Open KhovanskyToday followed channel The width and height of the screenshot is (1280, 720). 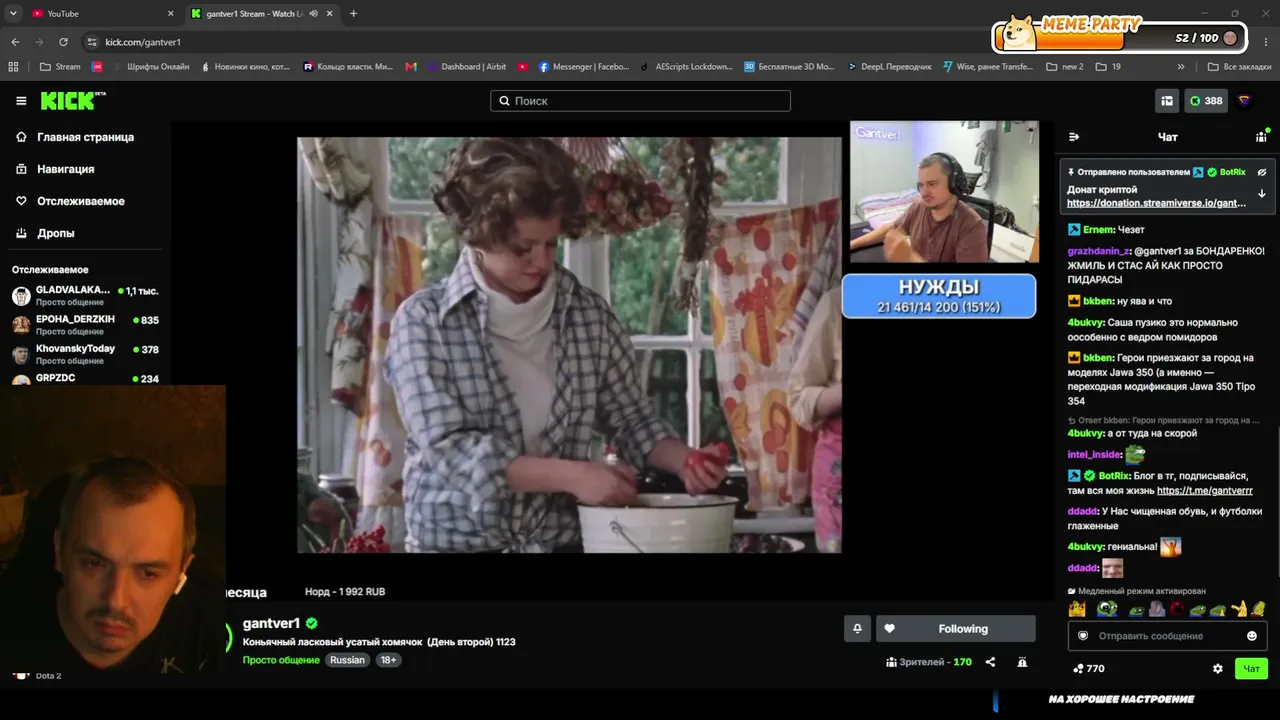tap(85, 354)
